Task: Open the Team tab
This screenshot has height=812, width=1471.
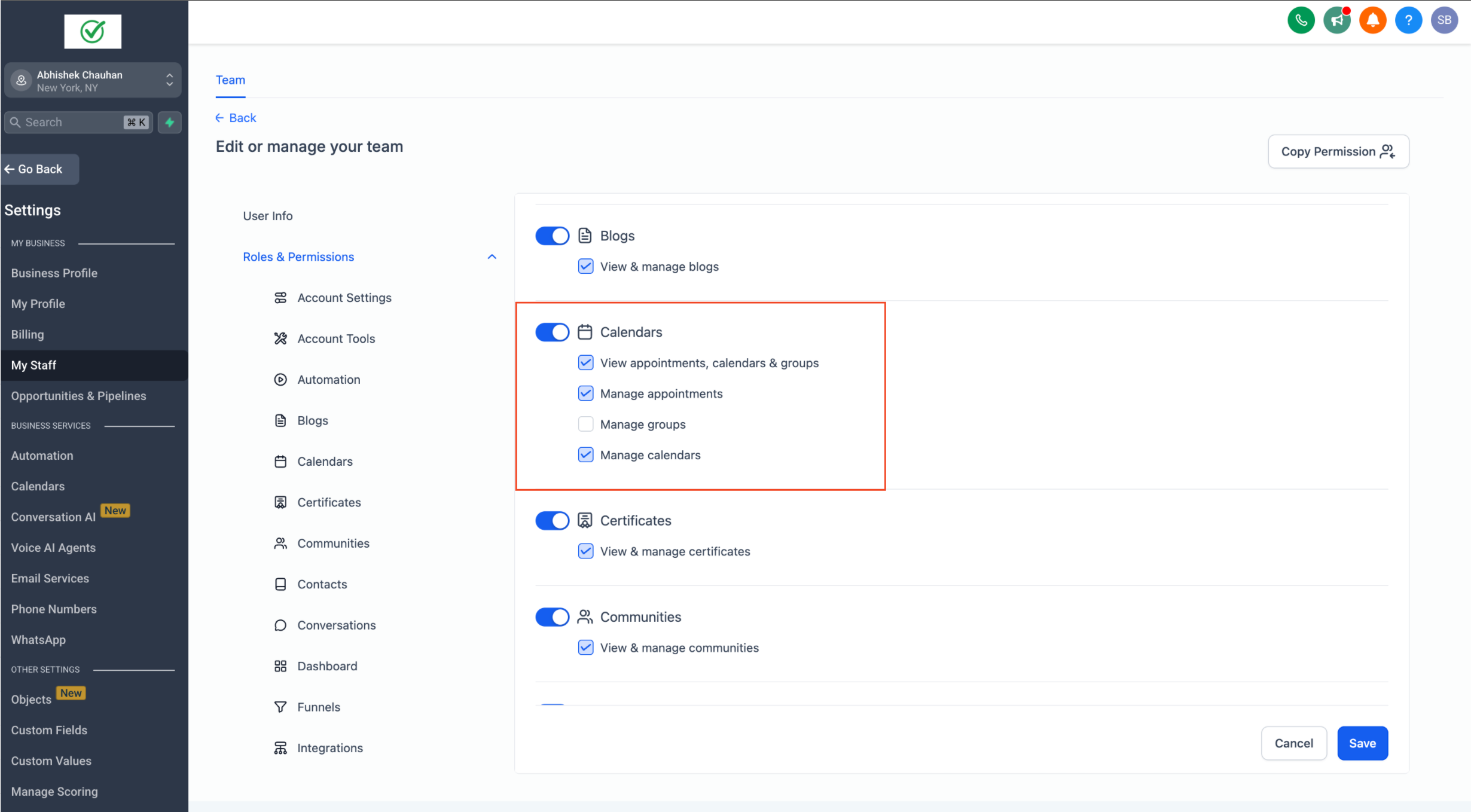Action: [x=230, y=80]
